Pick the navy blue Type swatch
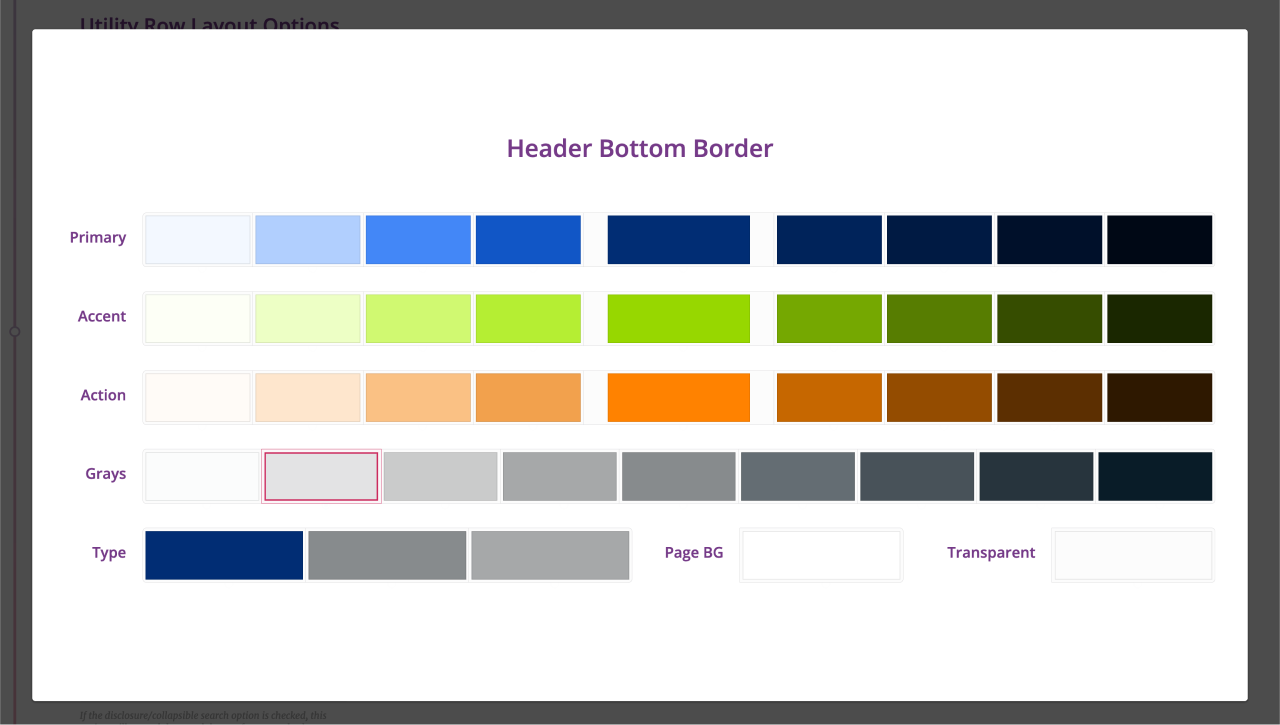The image size is (1280, 725). (x=223, y=555)
